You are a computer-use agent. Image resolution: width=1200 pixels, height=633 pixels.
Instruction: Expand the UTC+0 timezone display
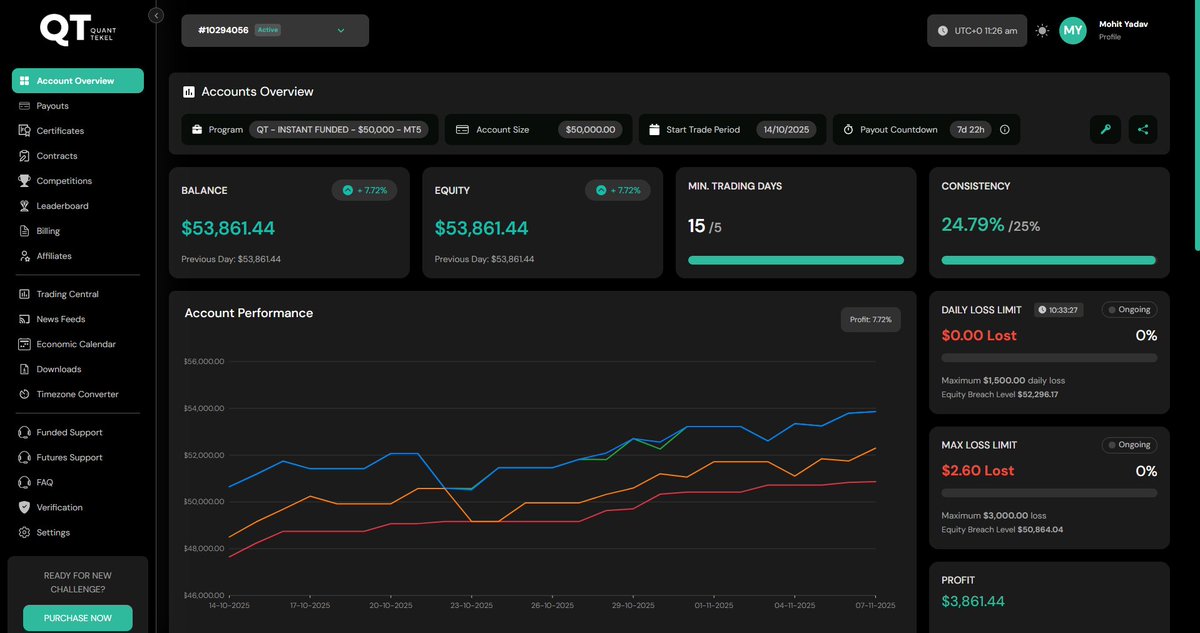pyautogui.click(x=976, y=30)
